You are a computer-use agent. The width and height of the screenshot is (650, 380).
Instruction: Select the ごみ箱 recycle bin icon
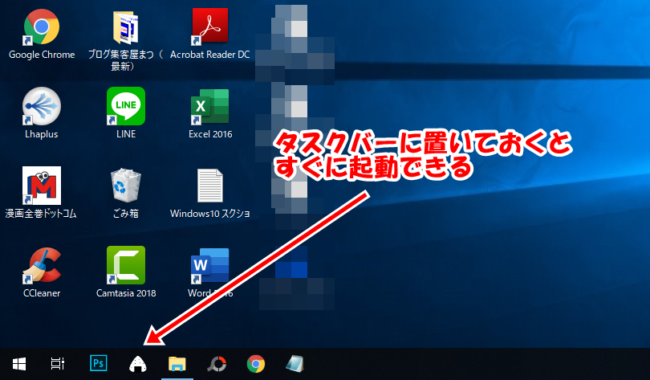point(126,185)
